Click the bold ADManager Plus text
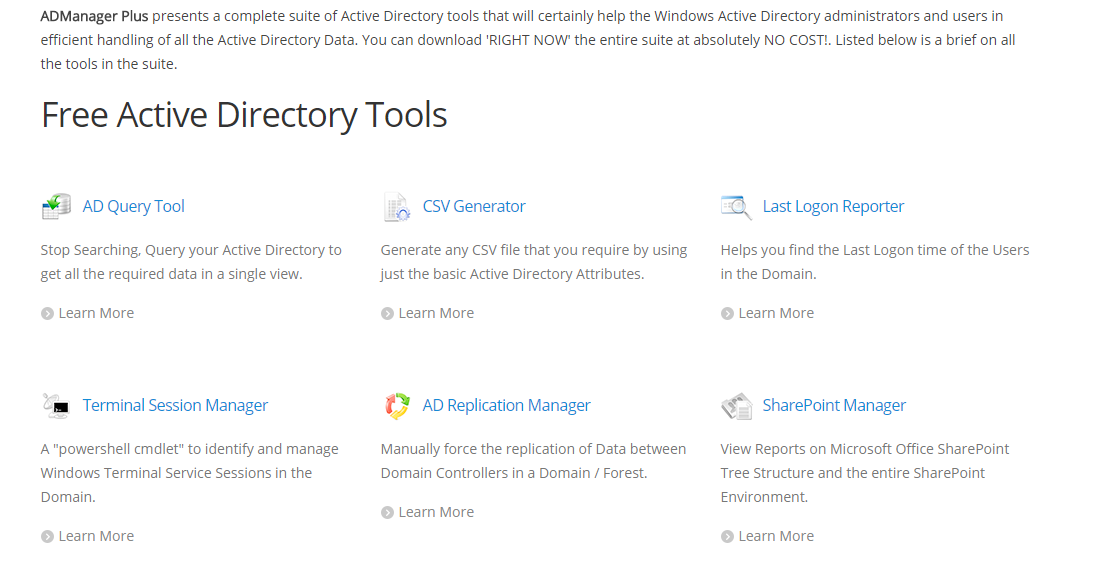This screenshot has height=578, width=1094. [x=94, y=16]
